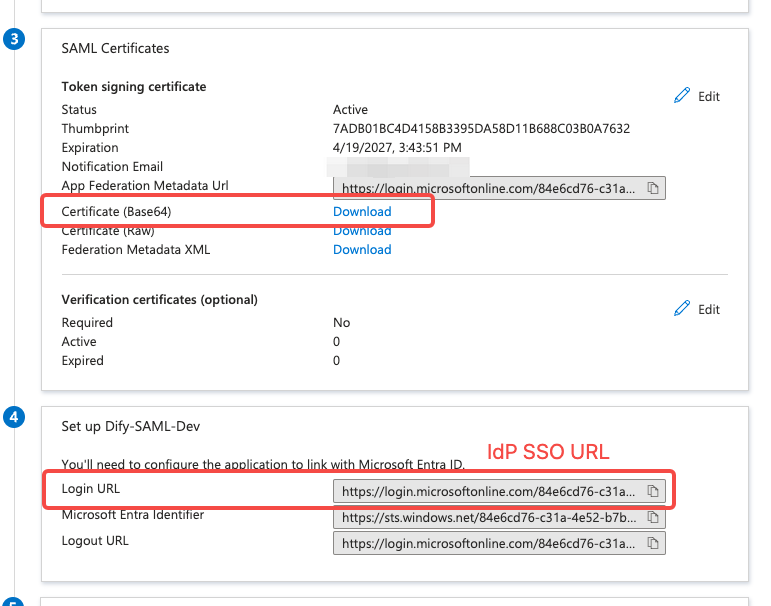This screenshot has height=606, width=771.
Task: Click the Status value Active
Action: point(350,109)
